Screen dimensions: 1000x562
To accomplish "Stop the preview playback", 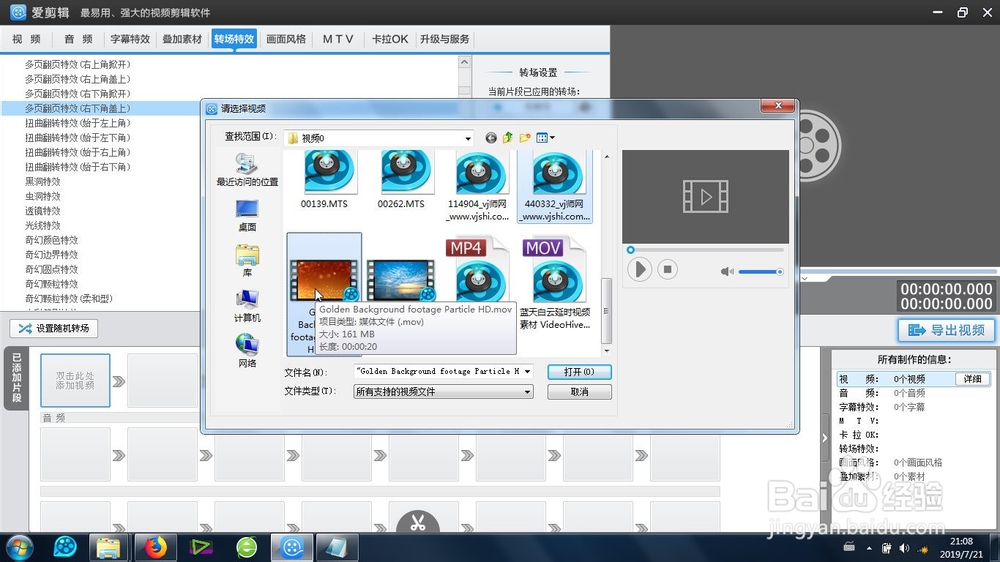I will (667, 270).
